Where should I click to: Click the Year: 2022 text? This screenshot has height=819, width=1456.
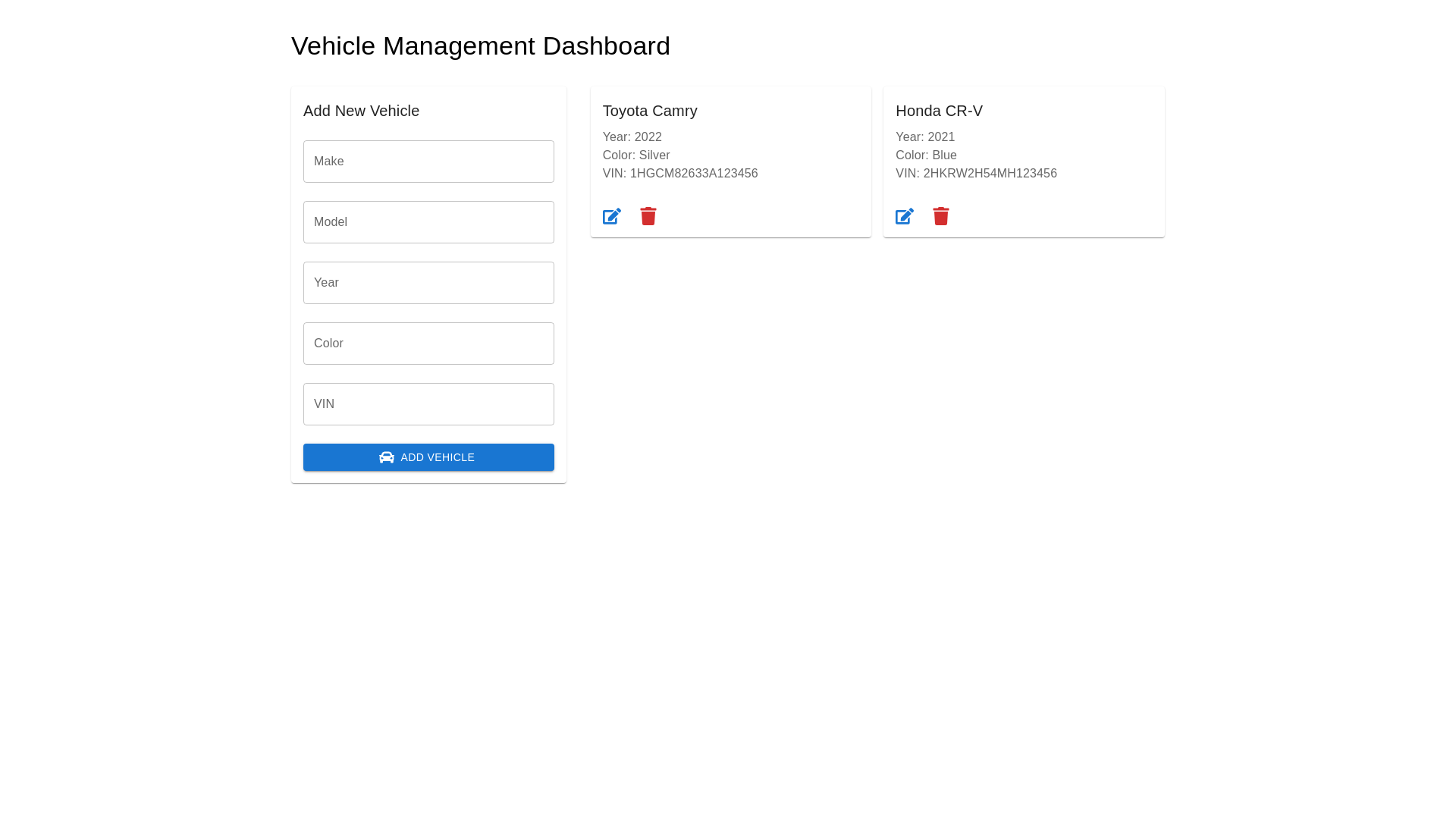632,137
